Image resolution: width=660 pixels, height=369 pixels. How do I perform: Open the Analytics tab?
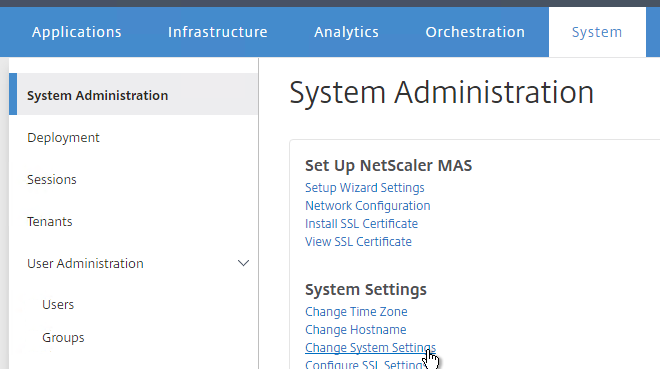point(346,32)
